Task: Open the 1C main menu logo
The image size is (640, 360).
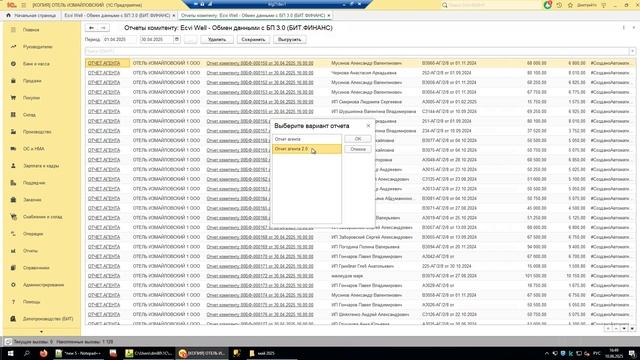Action: tap(11, 5)
